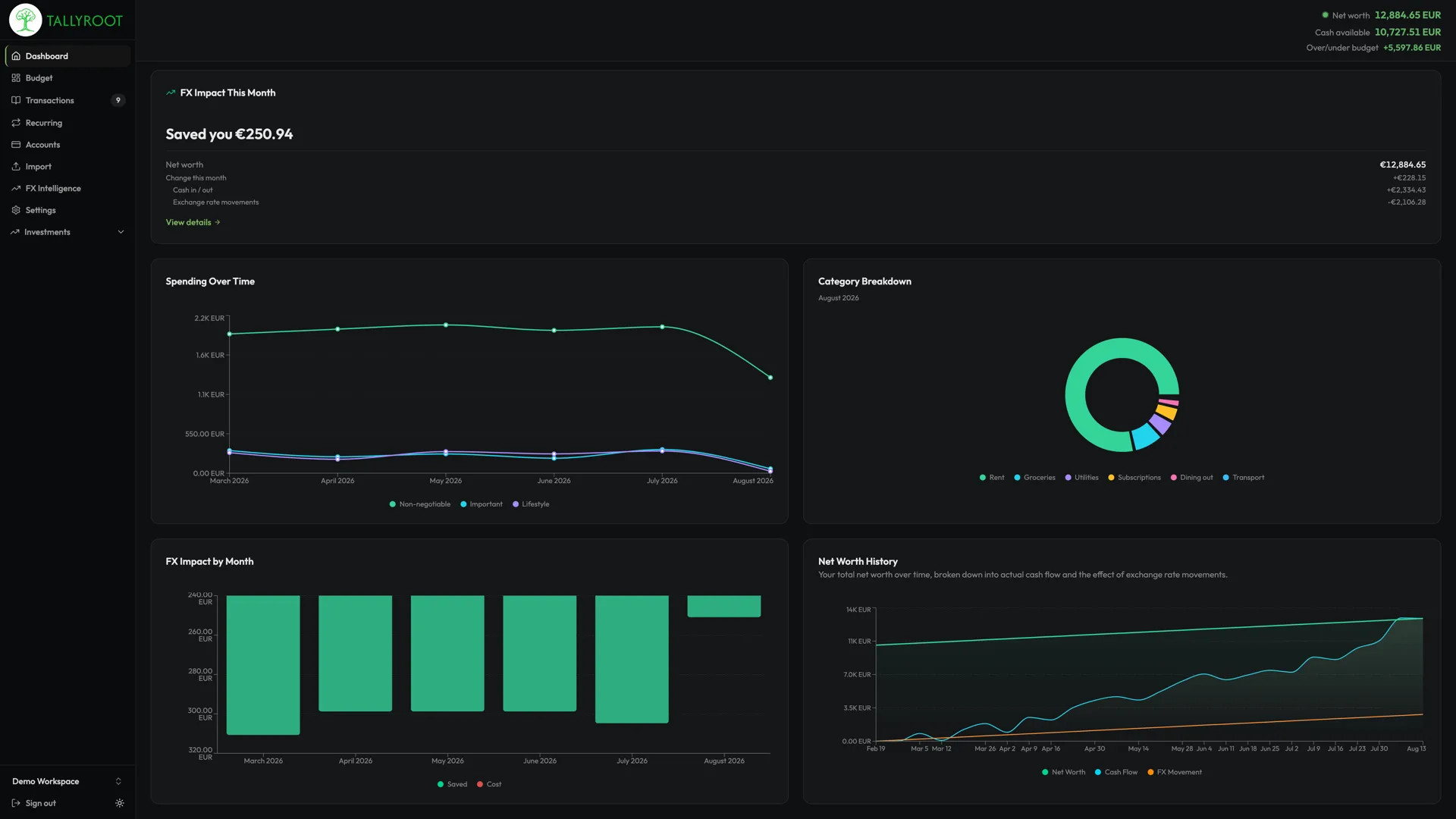This screenshot has height=819, width=1456.
Task: Click the Exchange rate movements -€2,106.28 value
Action: [x=1407, y=202]
